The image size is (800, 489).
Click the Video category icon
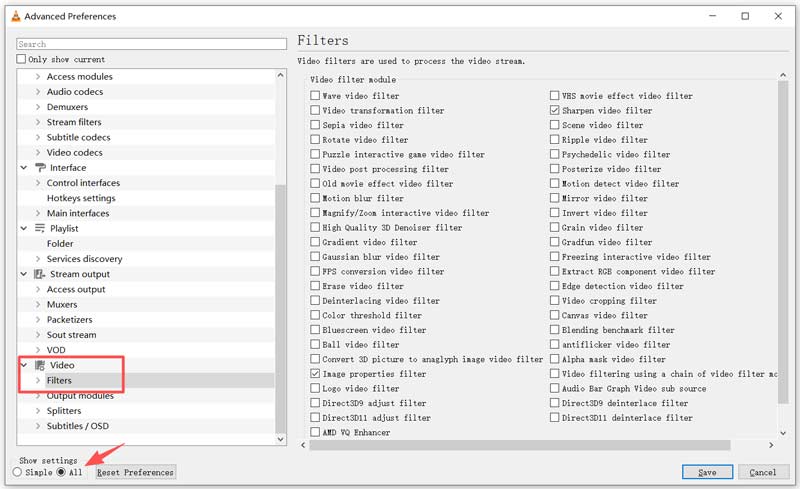[x=40, y=366]
